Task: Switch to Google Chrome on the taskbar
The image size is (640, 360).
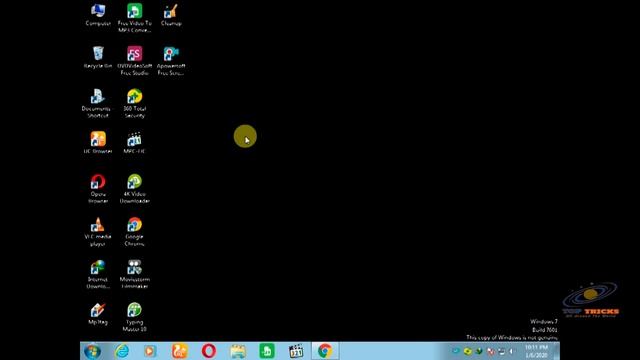Action: pos(325,351)
